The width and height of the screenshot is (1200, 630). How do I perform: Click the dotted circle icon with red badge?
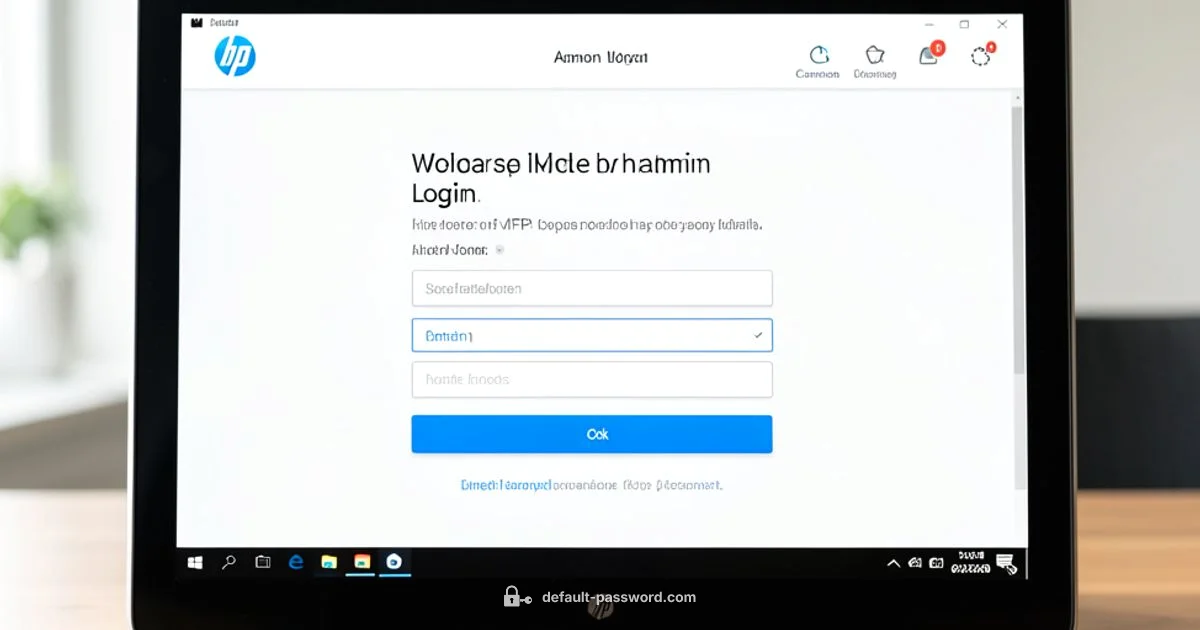click(980, 57)
